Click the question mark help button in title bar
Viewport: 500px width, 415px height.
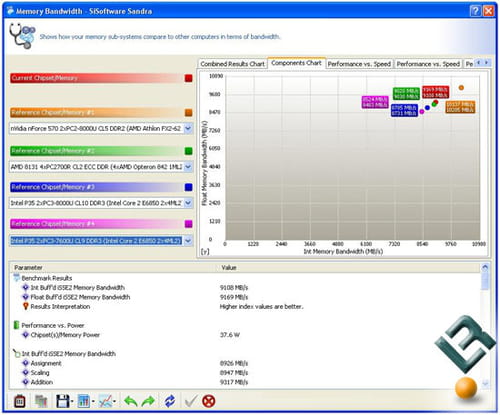[x=475, y=11]
